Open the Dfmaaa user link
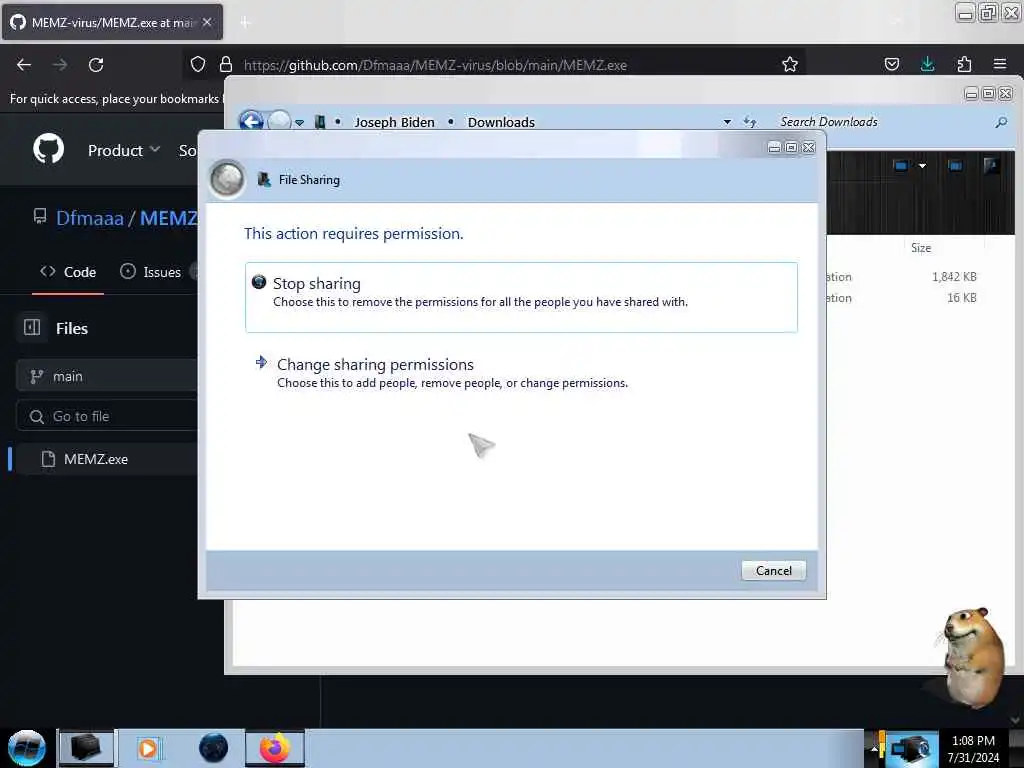 tap(89, 217)
